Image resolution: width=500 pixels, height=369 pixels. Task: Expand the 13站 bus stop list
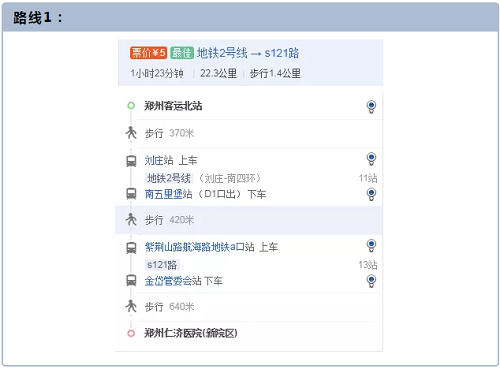[x=368, y=265]
